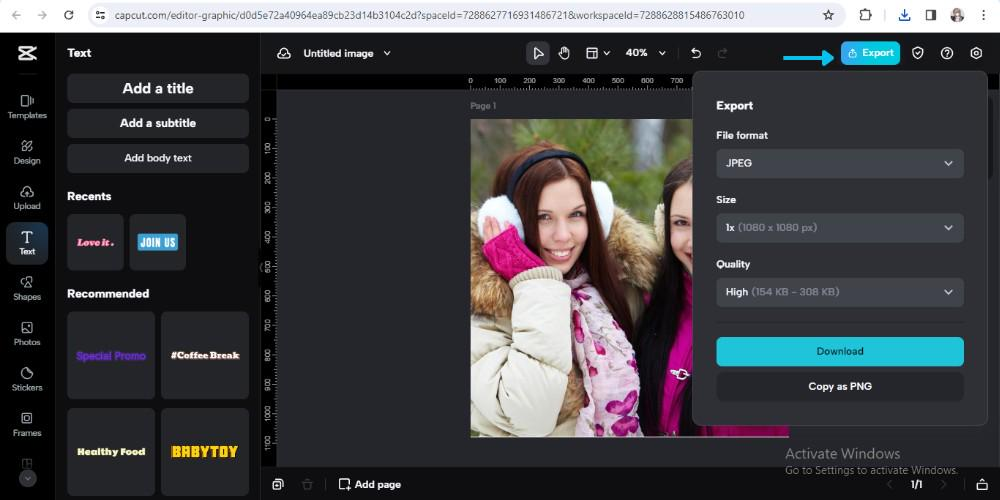Pick the 'Love it.' recent text style
Screen dimensions: 1000x500
click(x=95, y=242)
